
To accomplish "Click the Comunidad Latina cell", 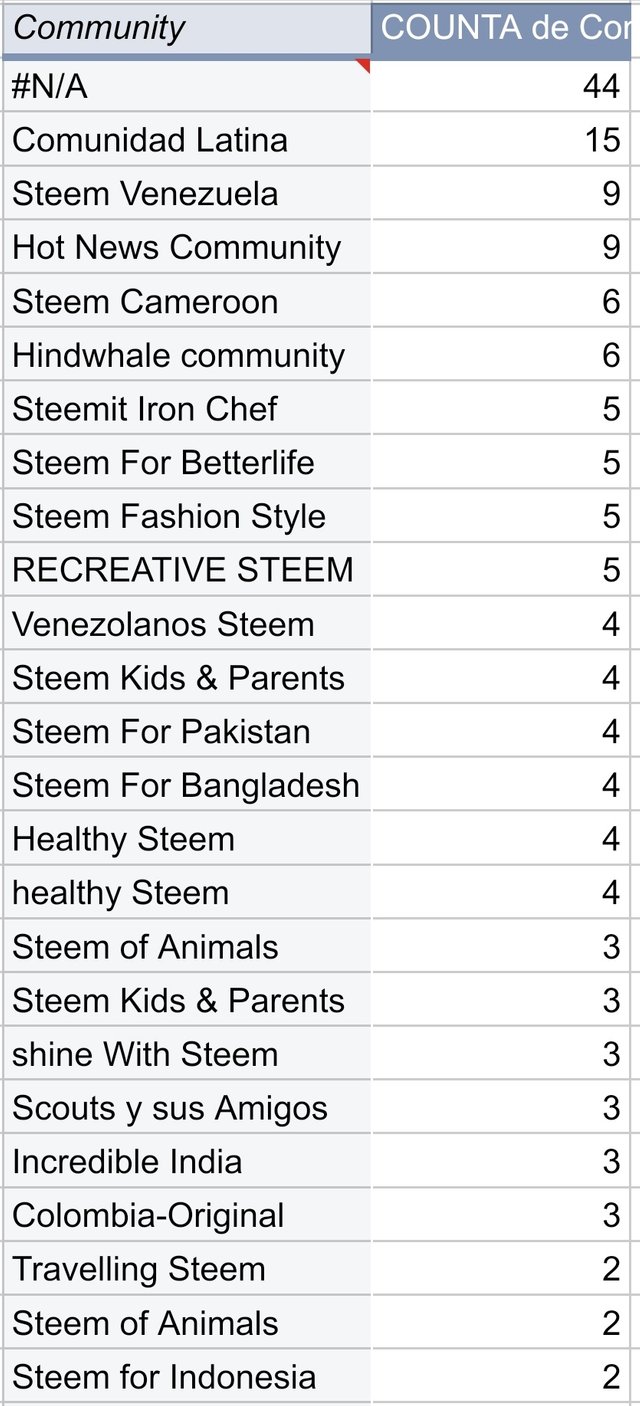I will 186,140.
